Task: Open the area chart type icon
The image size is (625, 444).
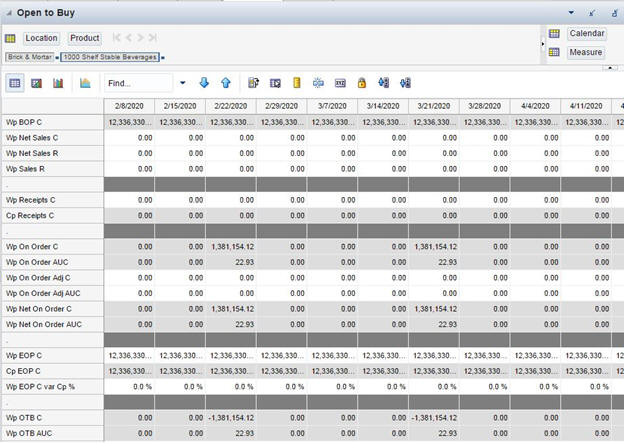Action: (85, 83)
